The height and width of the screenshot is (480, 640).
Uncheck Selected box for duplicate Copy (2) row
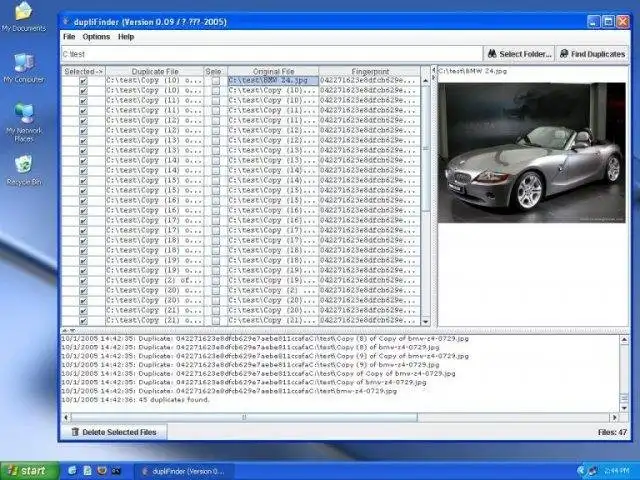tap(83, 281)
